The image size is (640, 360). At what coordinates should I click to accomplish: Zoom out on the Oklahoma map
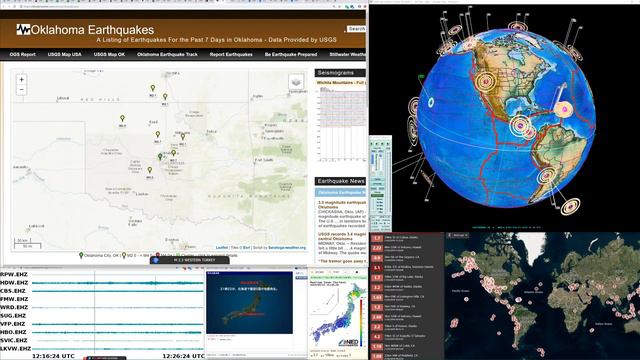[x=22, y=90]
